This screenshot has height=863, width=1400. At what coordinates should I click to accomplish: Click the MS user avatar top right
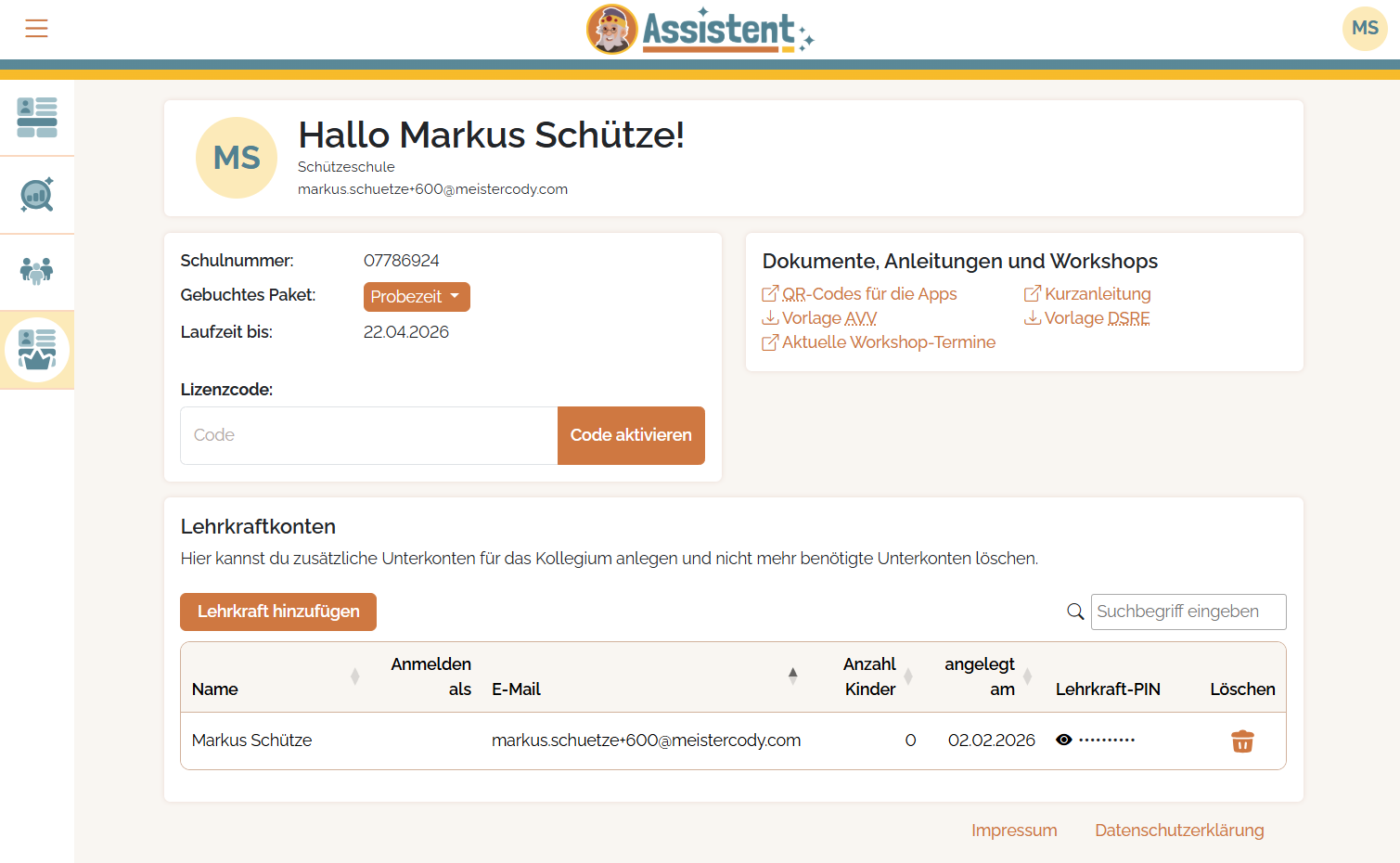tap(1364, 29)
